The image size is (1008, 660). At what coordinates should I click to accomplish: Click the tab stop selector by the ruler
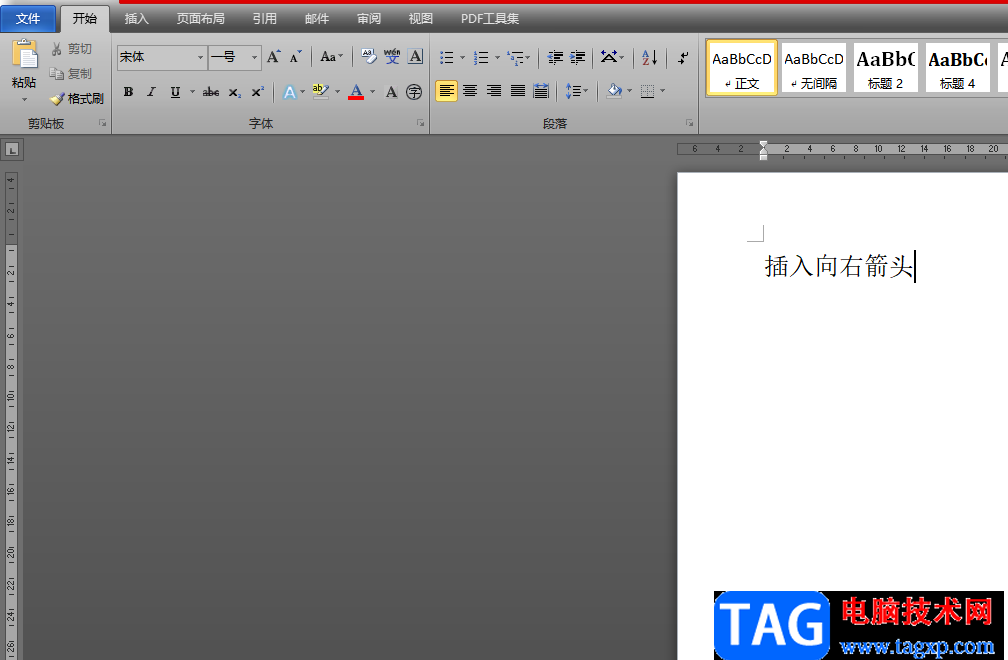[12, 150]
